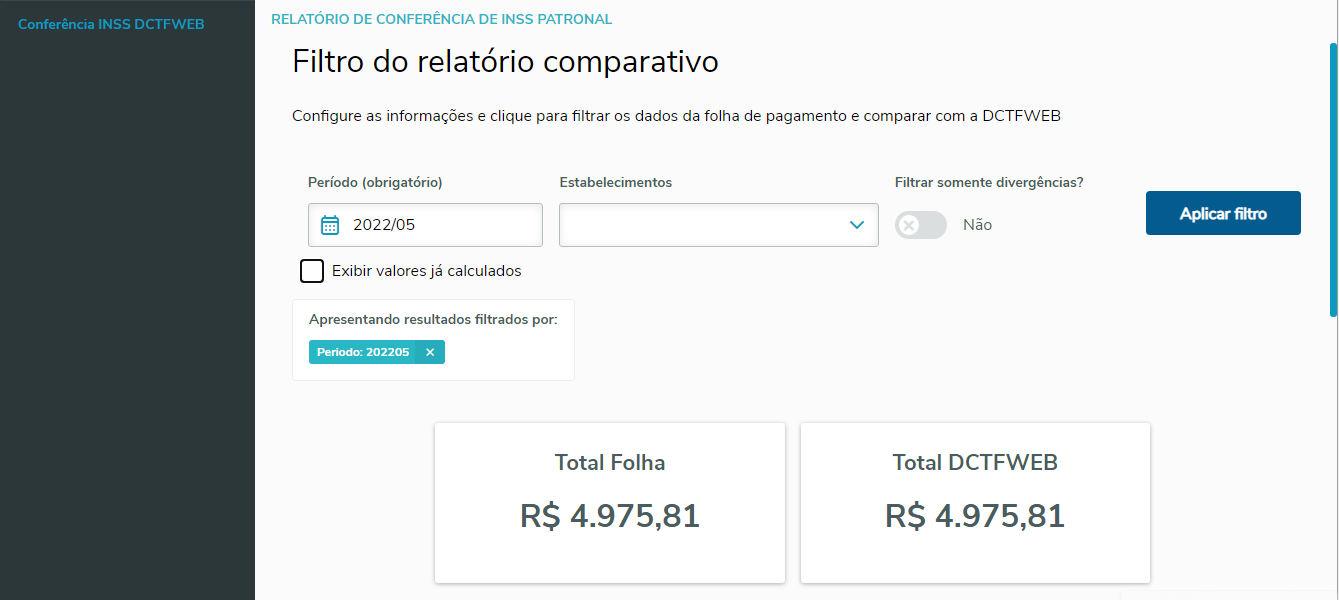This screenshot has width=1339, height=600.
Task: Check the Exibir valores já calculados box
Action: [x=312, y=271]
